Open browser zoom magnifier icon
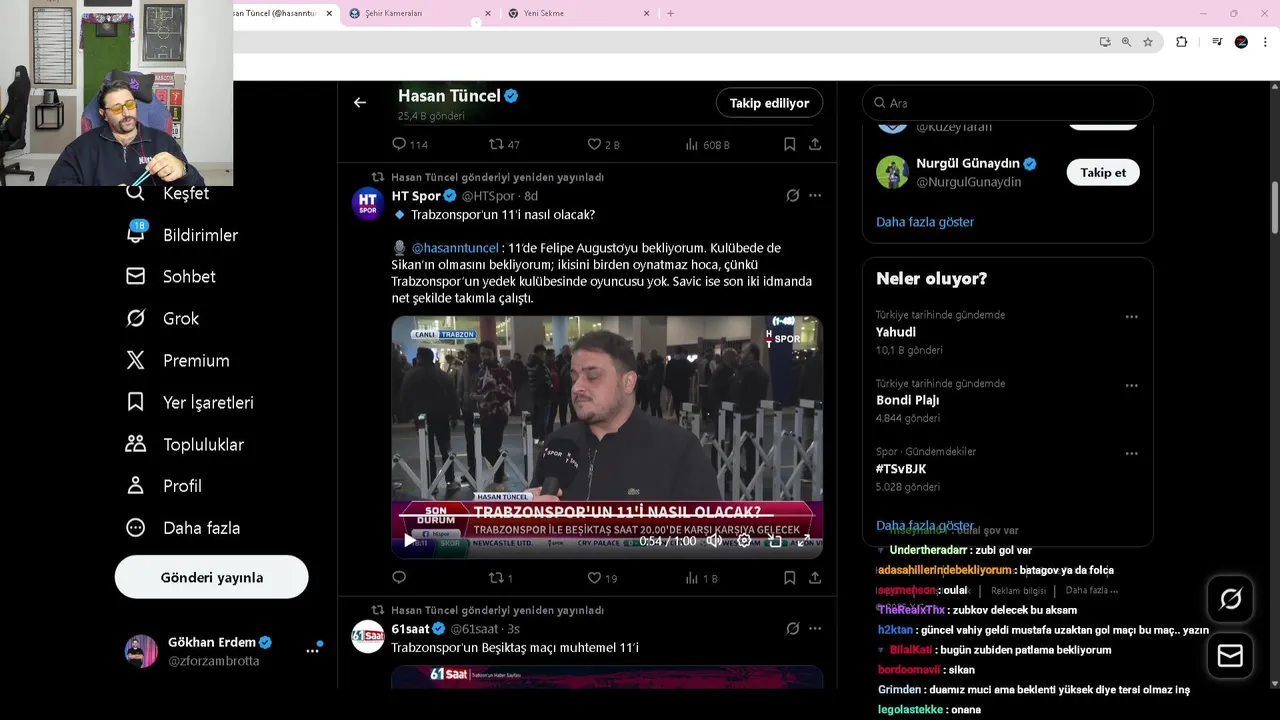The width and height of the screenshot is (1280, 720). click(1126, 42)
